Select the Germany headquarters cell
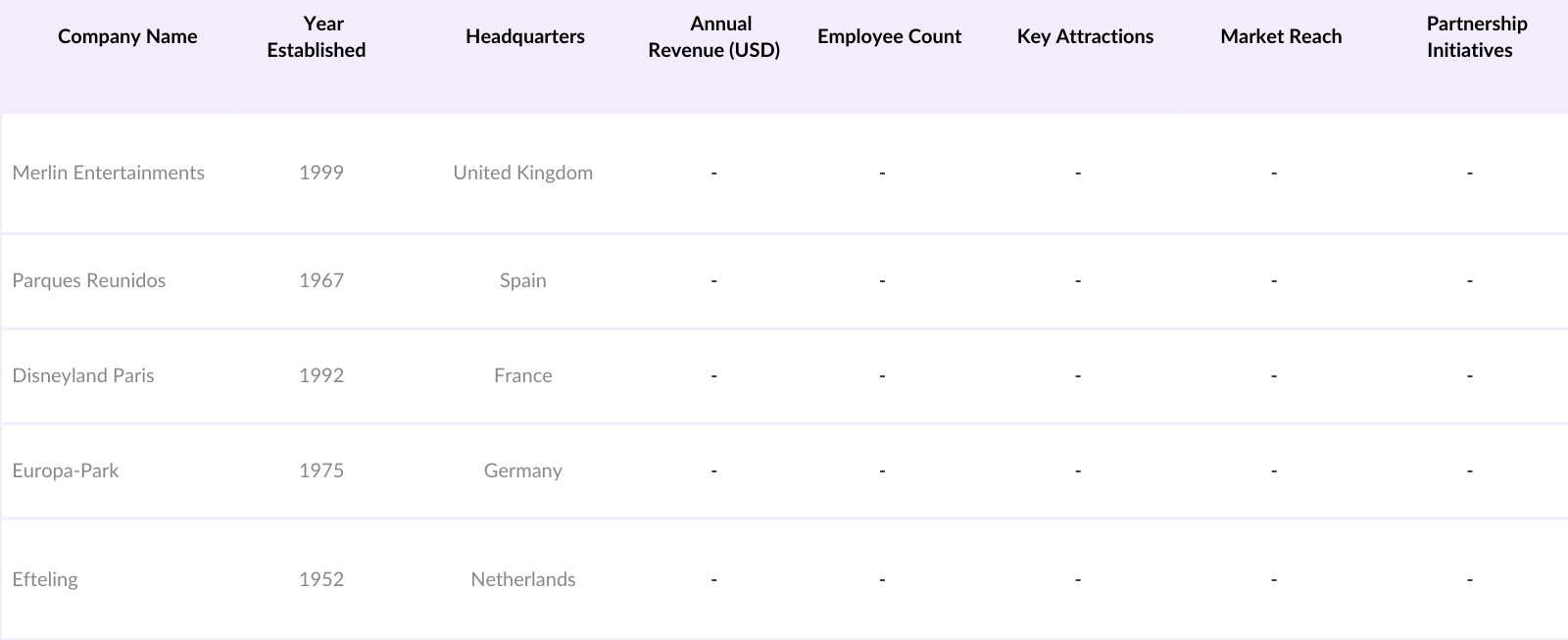This screenshot has height=640, width=1568. (522, 470)
